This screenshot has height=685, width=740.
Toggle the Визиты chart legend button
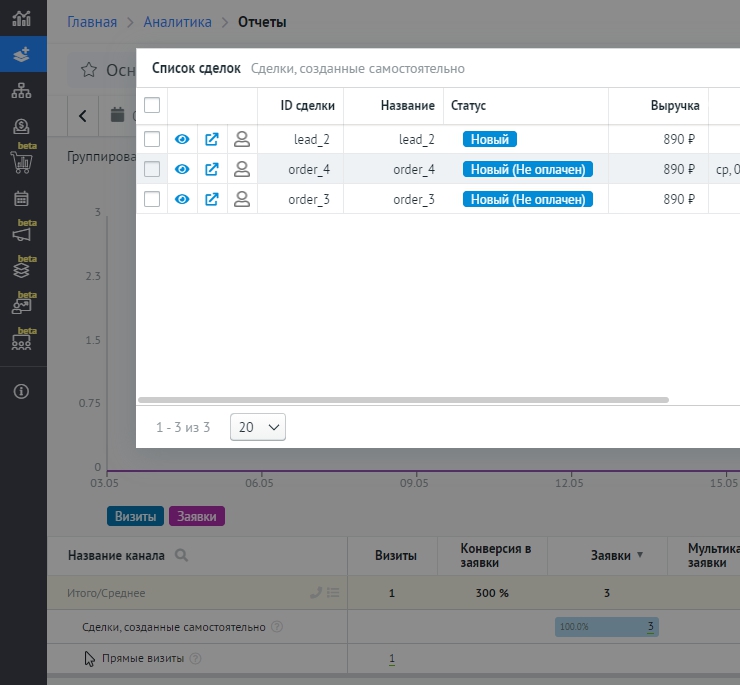[135, 516]
